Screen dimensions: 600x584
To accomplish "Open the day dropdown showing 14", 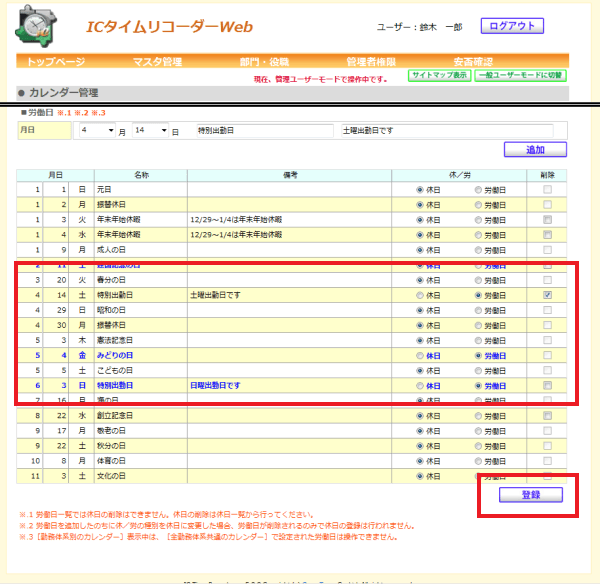I will coord(150,131).
